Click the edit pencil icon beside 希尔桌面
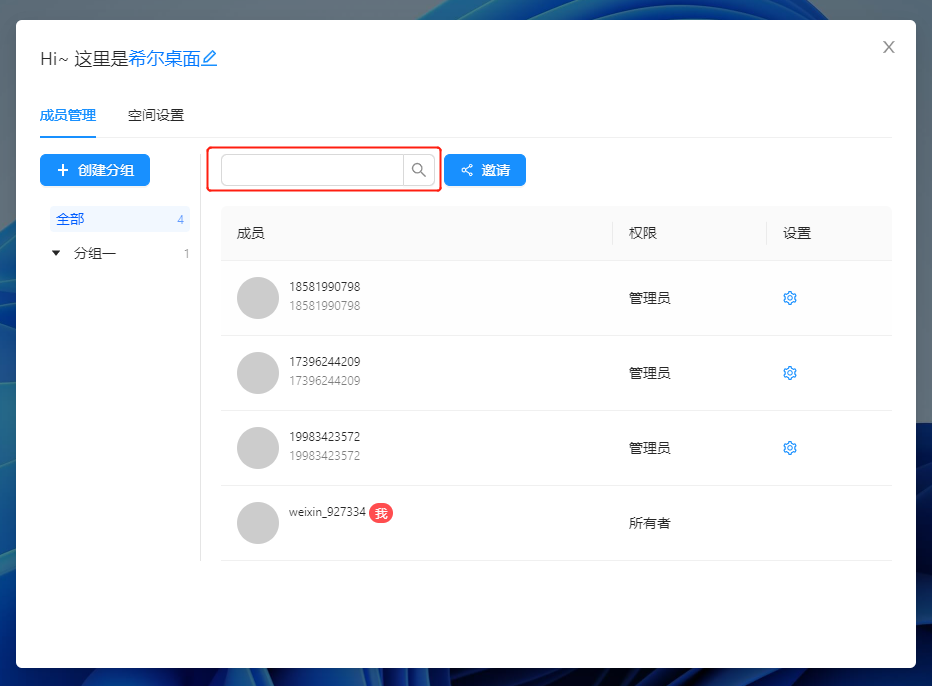 [x=209, y=58]
